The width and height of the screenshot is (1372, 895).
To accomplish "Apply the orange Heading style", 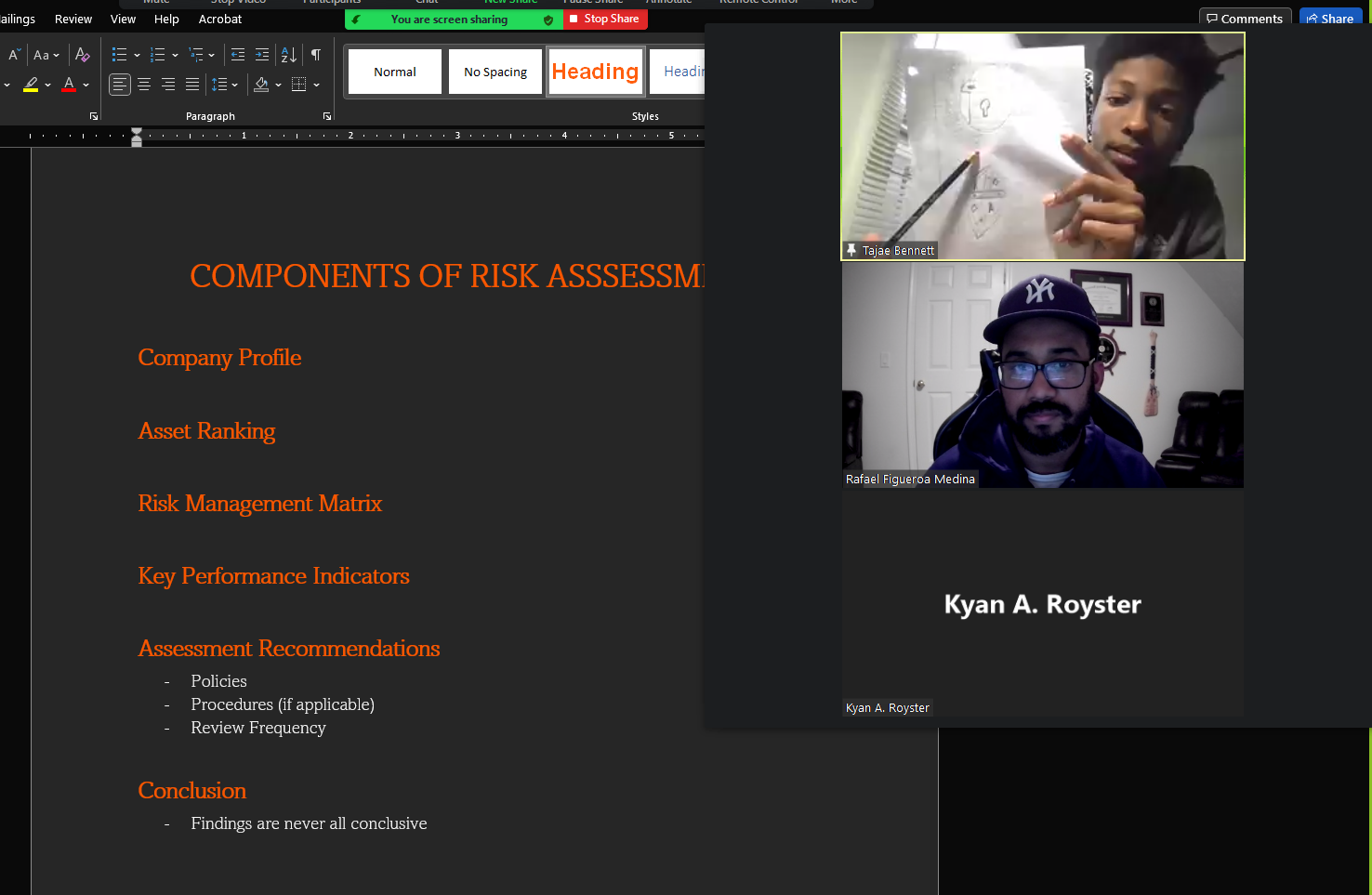I will click(x=596, y=72).
